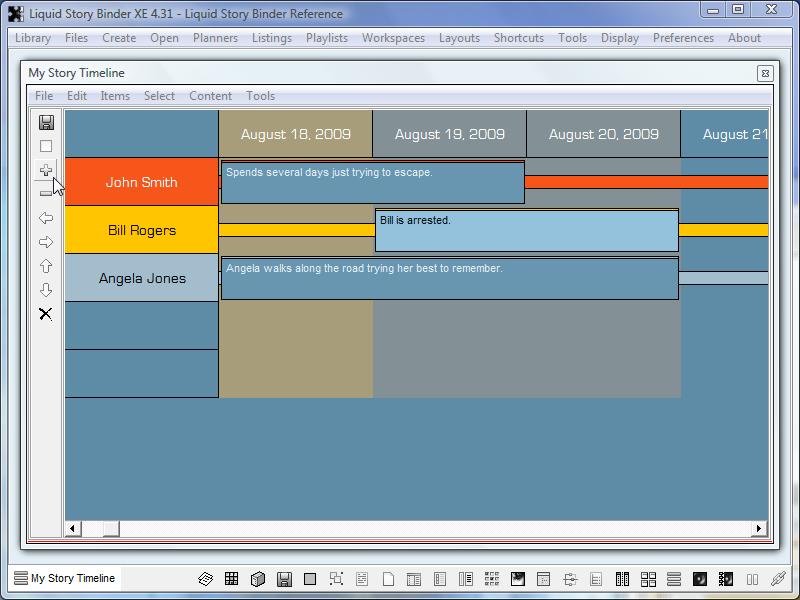Click the black X delete icon
The width and height of the screenshot is (800, 600).
pyautogui.click(x=46, y=314)
